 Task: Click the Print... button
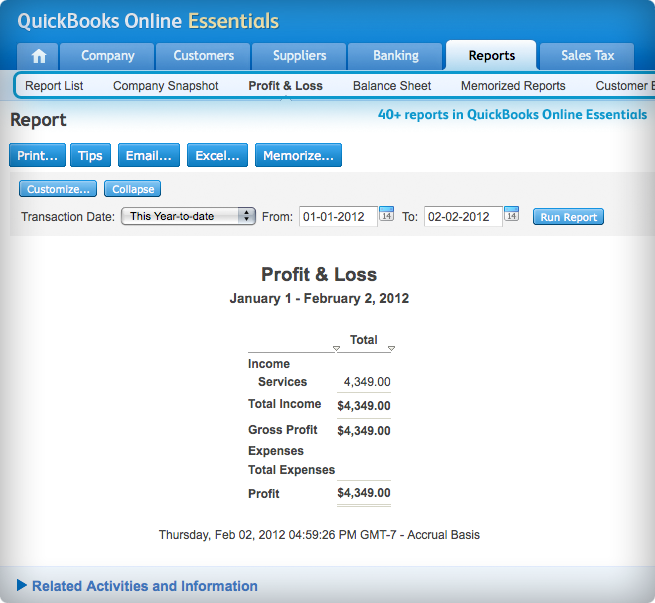point(37,155)
